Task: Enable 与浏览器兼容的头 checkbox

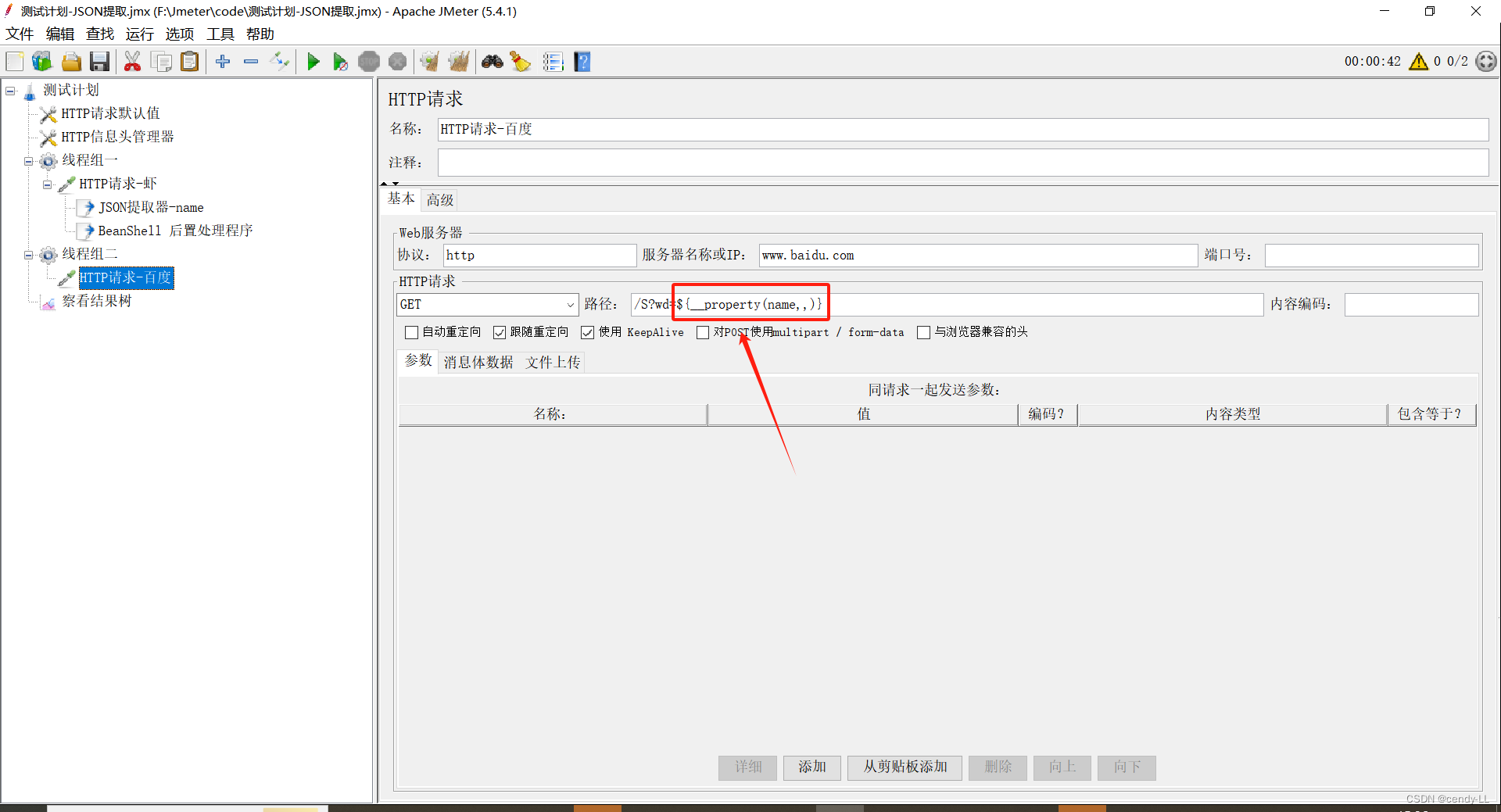Action: point(923,333)
